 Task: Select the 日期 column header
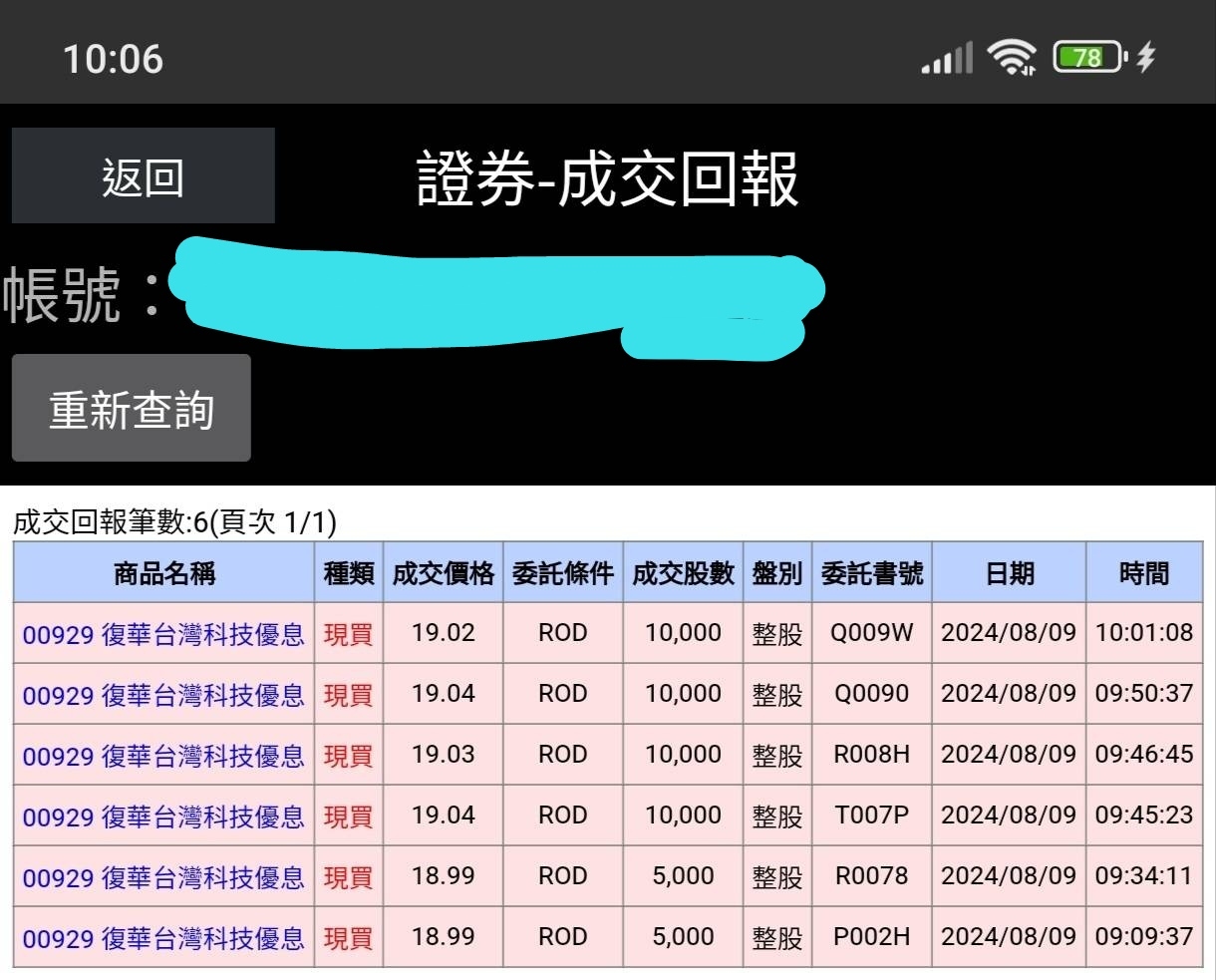point(1009,573)
